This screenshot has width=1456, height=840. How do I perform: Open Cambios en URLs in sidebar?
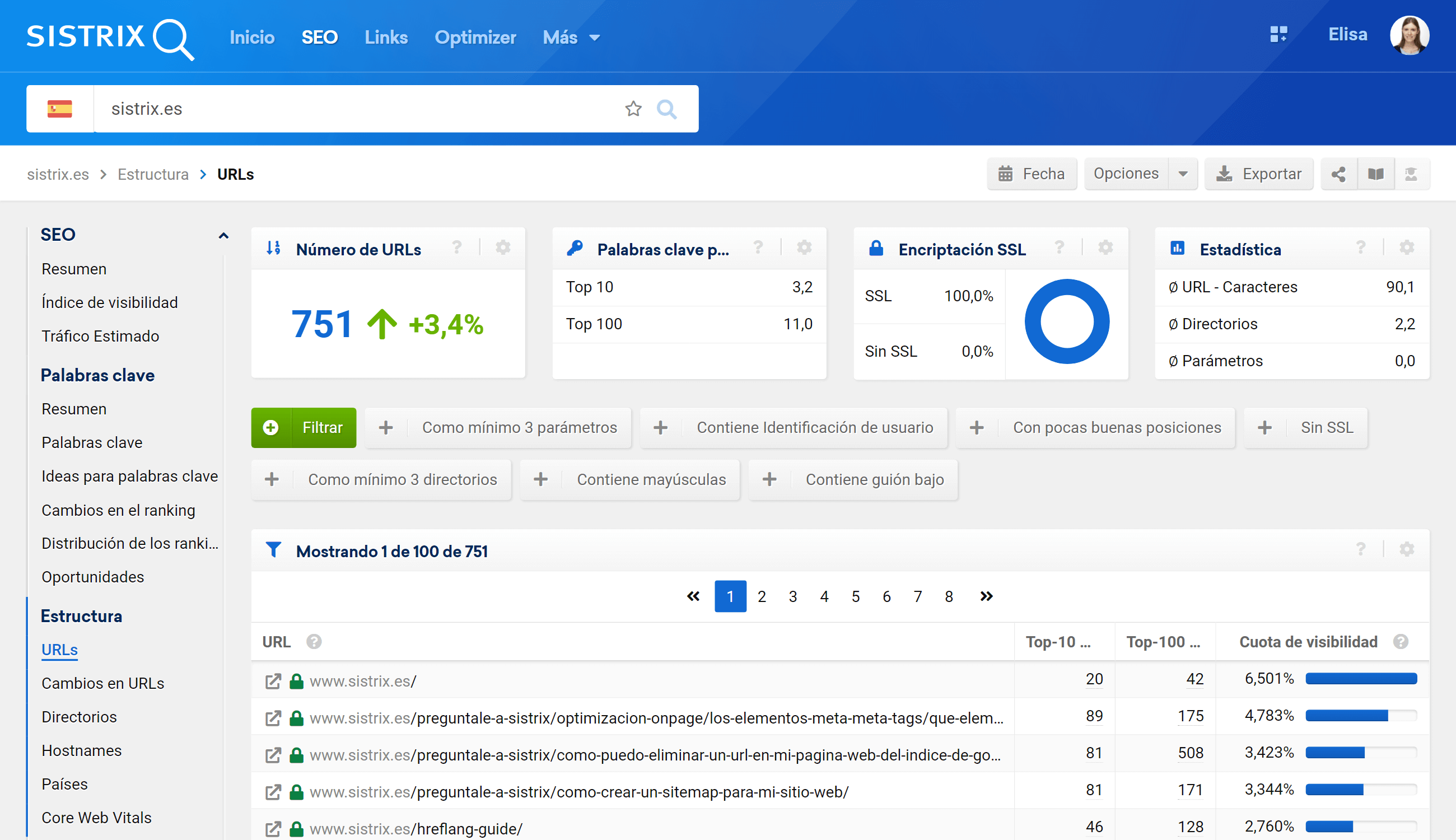pos(102,683)
